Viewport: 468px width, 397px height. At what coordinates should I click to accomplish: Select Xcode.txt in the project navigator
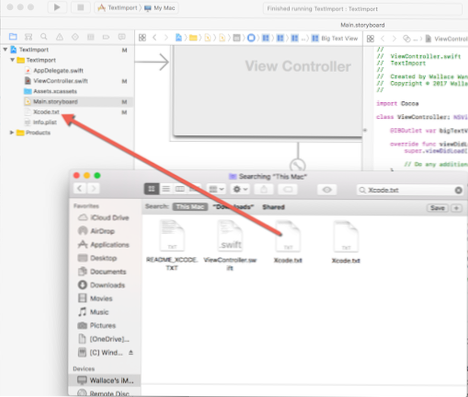(46, 112)
